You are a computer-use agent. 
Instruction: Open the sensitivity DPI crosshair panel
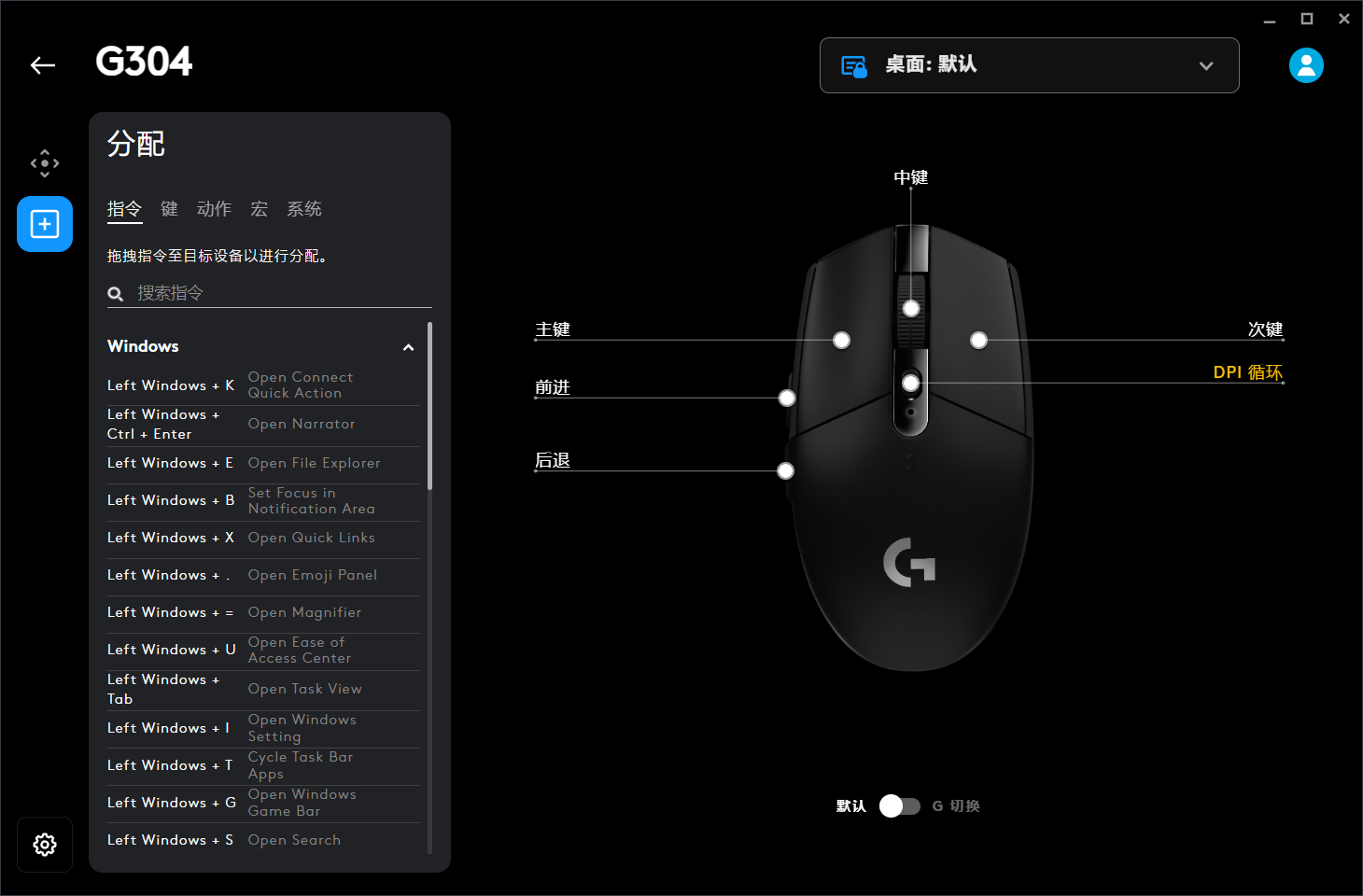point(45,163)
